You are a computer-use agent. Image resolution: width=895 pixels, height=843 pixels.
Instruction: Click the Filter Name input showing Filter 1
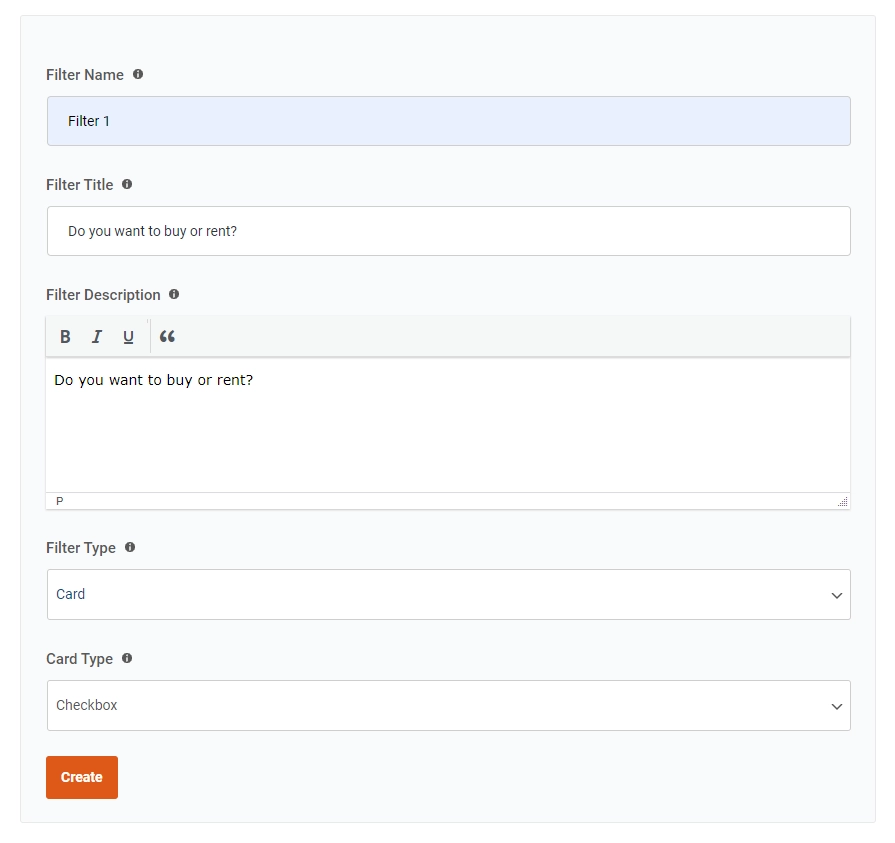coord(448,120)
